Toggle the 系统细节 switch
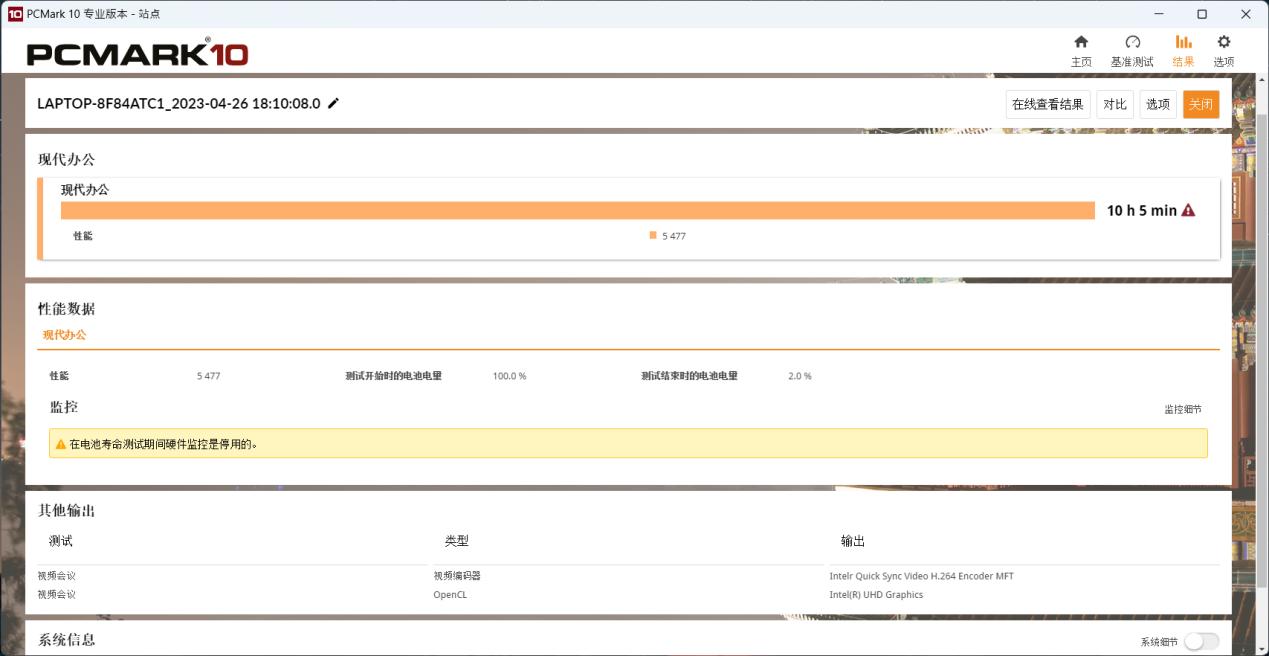 point(1201,642)
